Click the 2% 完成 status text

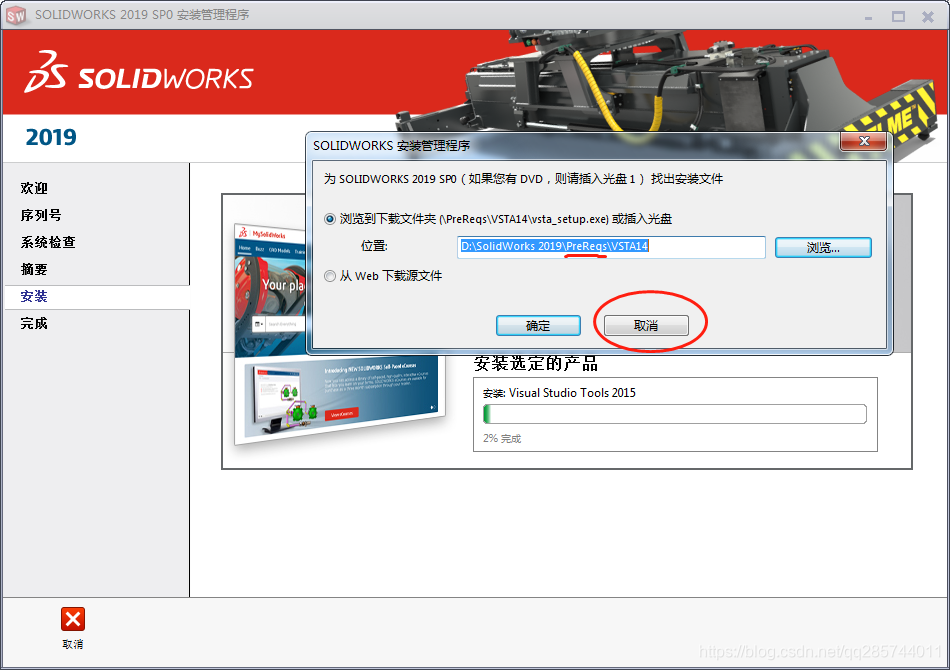(x=502, y=439)
